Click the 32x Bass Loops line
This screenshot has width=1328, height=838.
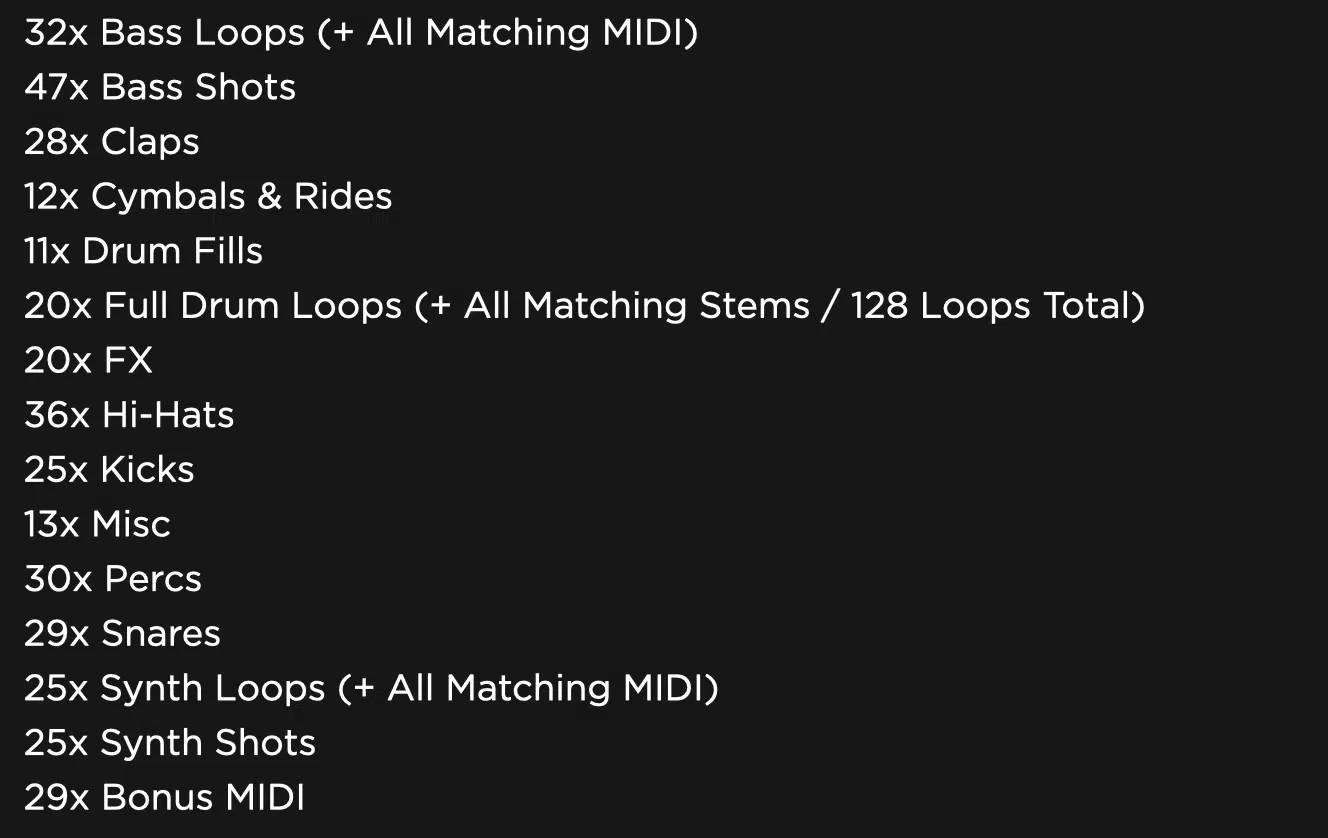pyautogui.click(x=361, y=33)
